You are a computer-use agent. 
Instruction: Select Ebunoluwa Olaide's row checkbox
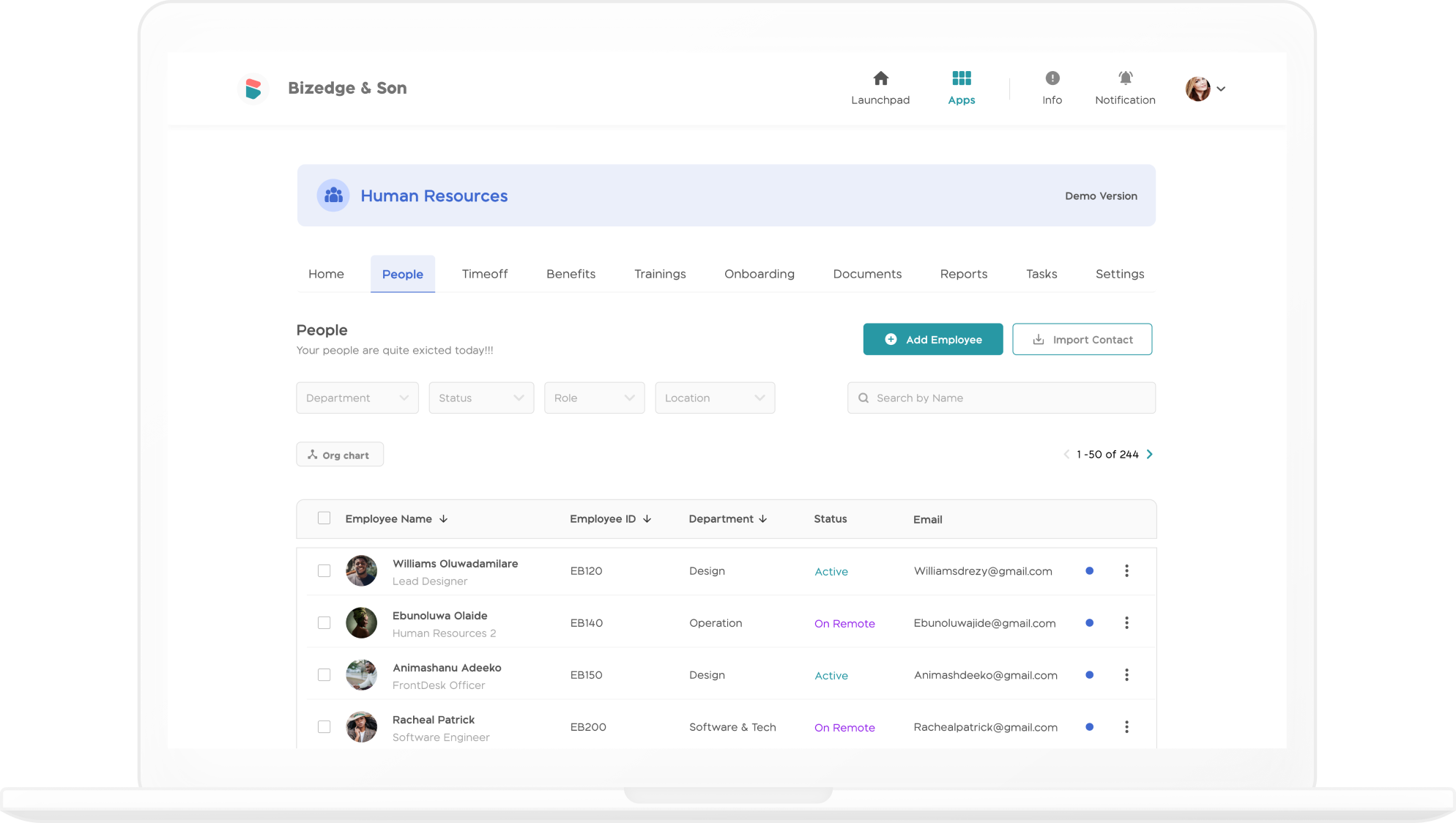click(x=324, y=622)
